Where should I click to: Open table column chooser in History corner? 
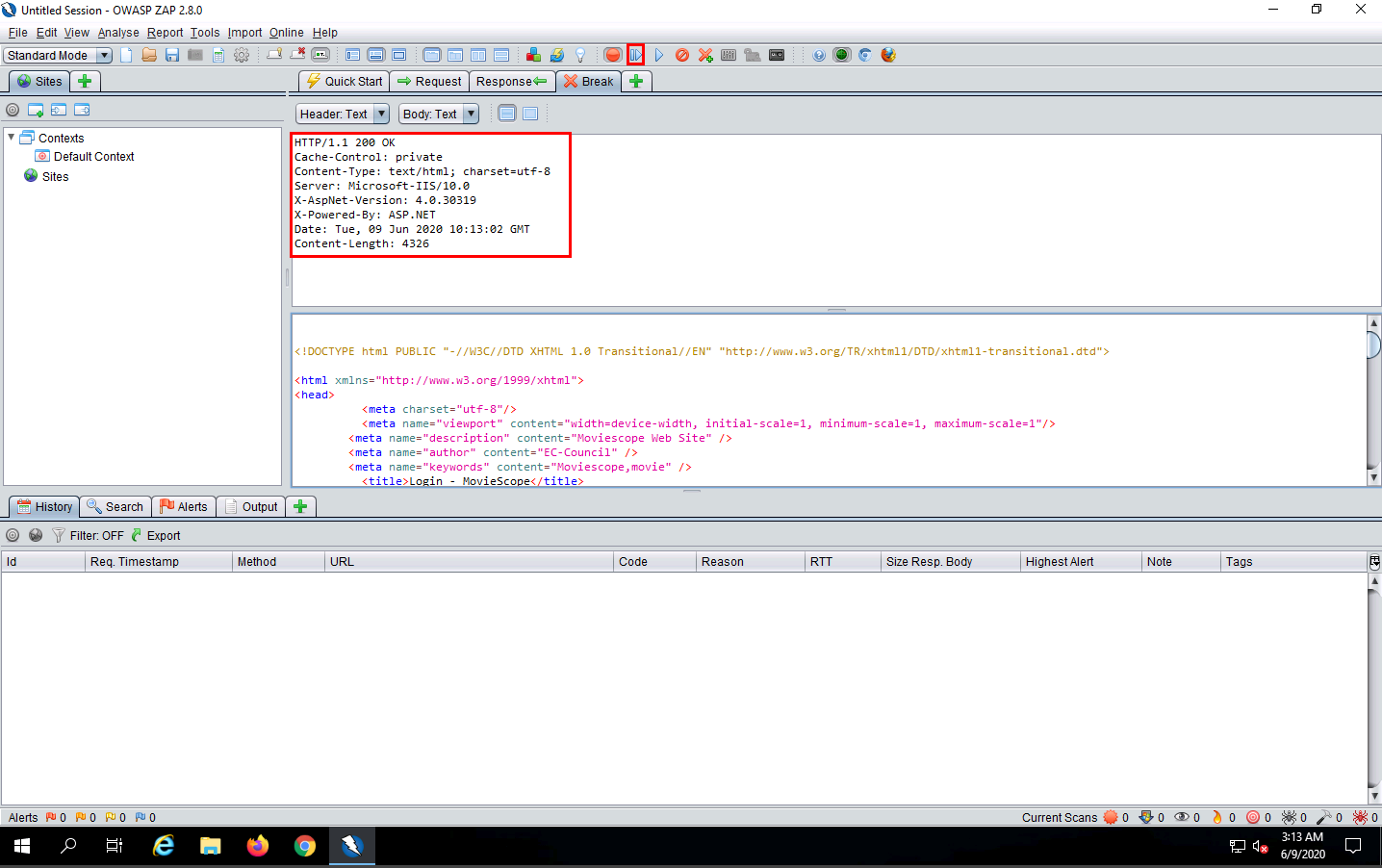coord(1374,561)
